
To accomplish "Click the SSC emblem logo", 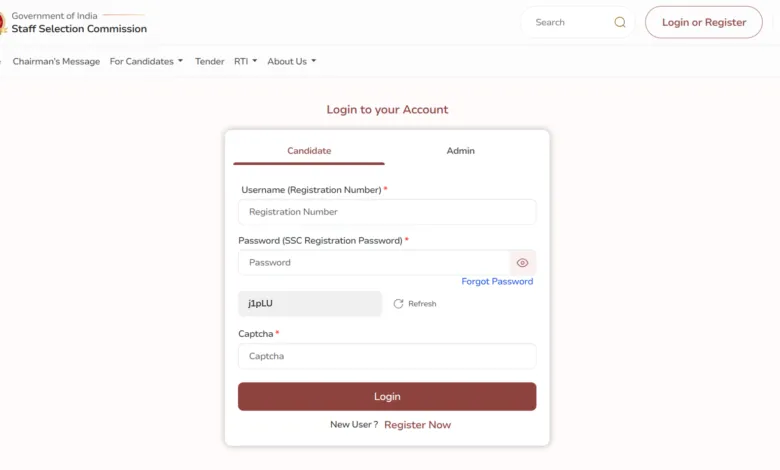I will [2, 22].
